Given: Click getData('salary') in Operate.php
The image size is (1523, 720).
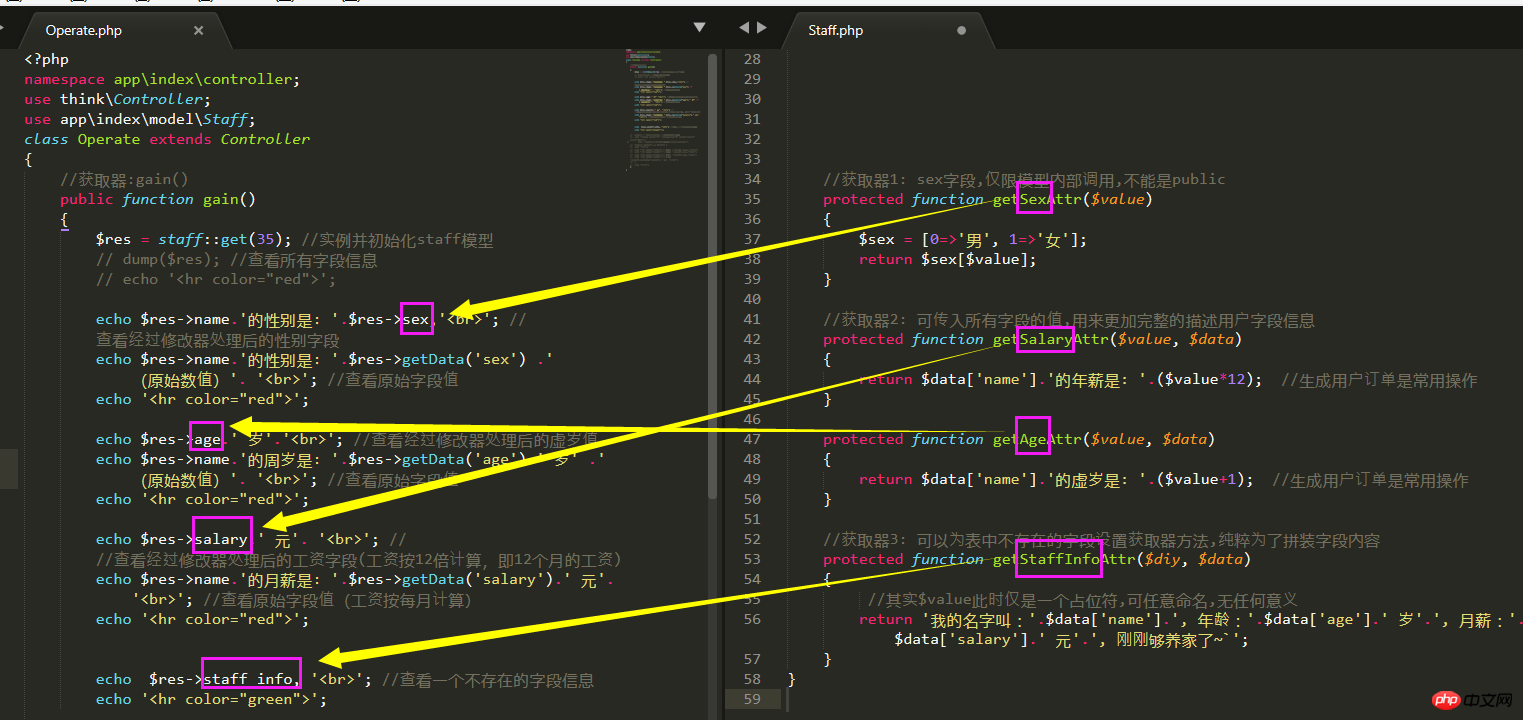Looking at the screenshot, I should click(476, 579).
